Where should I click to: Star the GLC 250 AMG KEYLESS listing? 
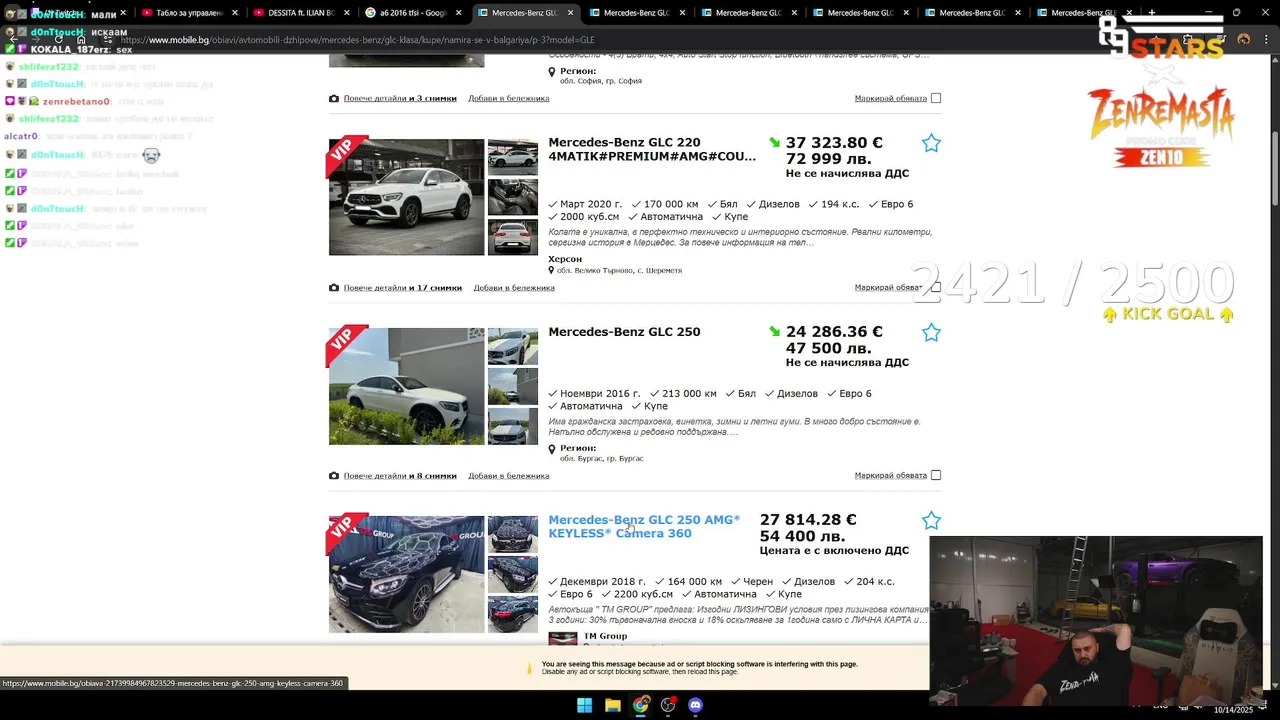coord(931,520)
